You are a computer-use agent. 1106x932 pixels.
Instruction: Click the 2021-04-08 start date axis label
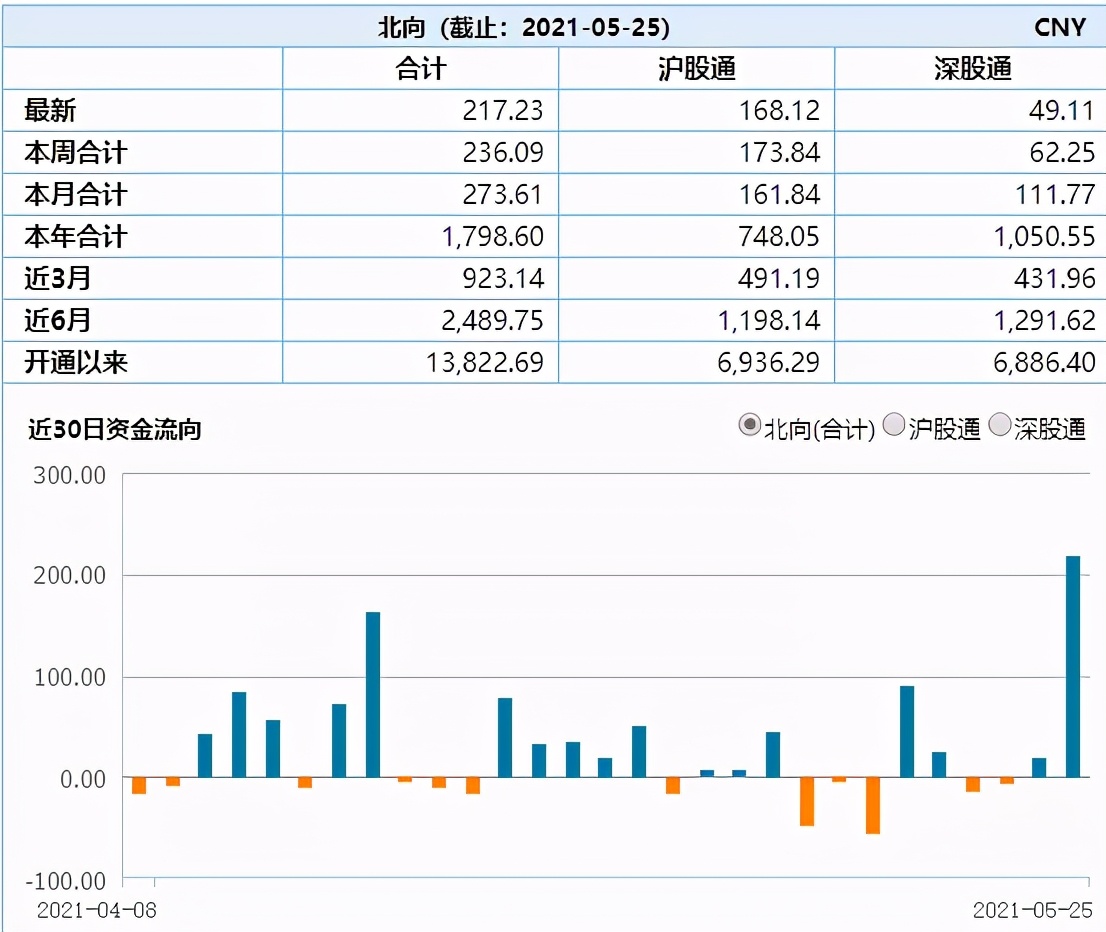97,910
